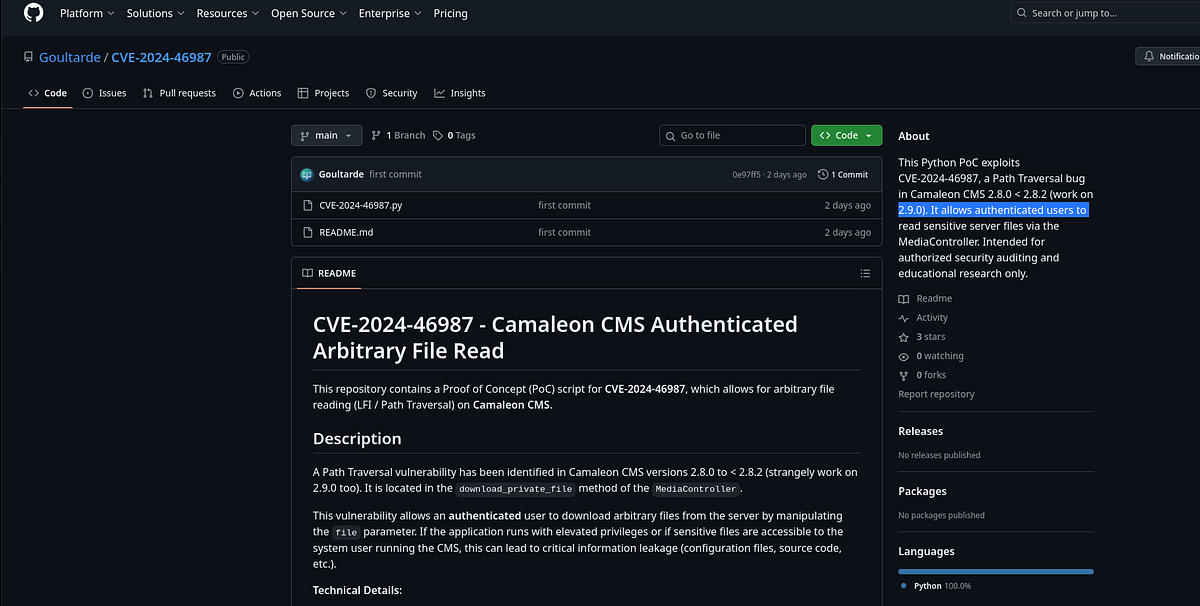This screenshot has width=1200, height=606.
Task: Click the About heading
Action: click(914, 136)
